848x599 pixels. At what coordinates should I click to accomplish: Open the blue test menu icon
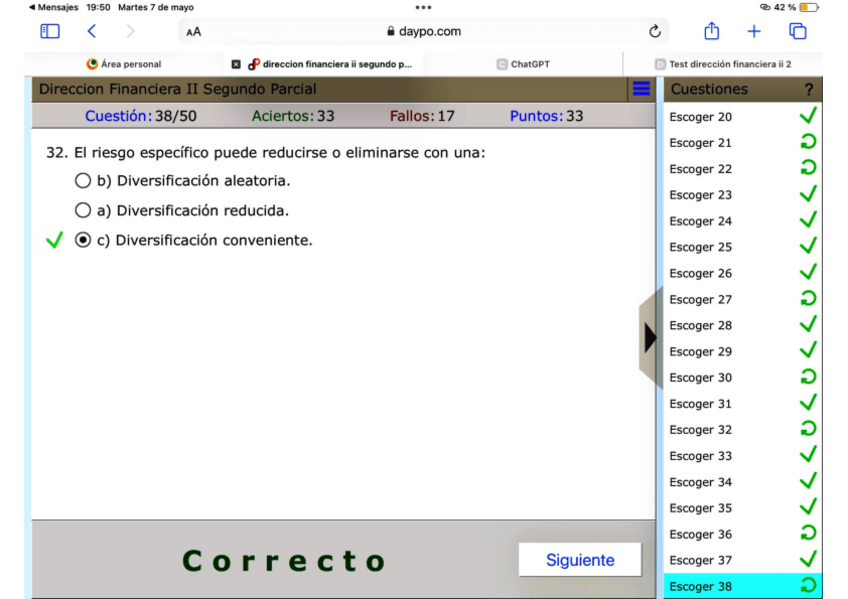coord(642,89)
